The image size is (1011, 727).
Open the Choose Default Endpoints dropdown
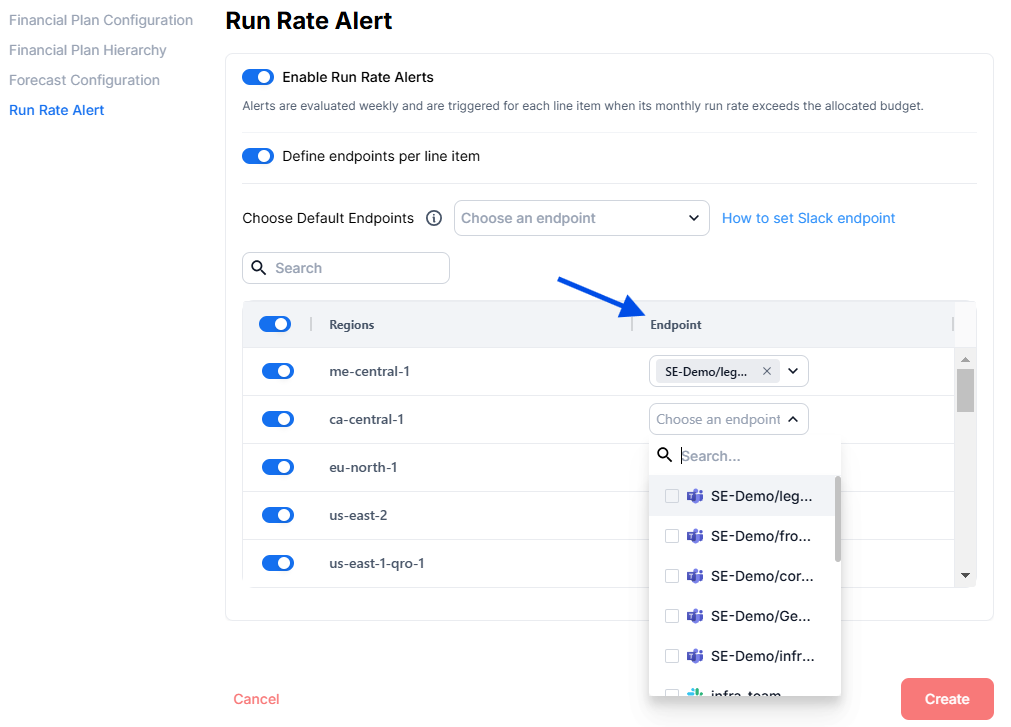581,218
